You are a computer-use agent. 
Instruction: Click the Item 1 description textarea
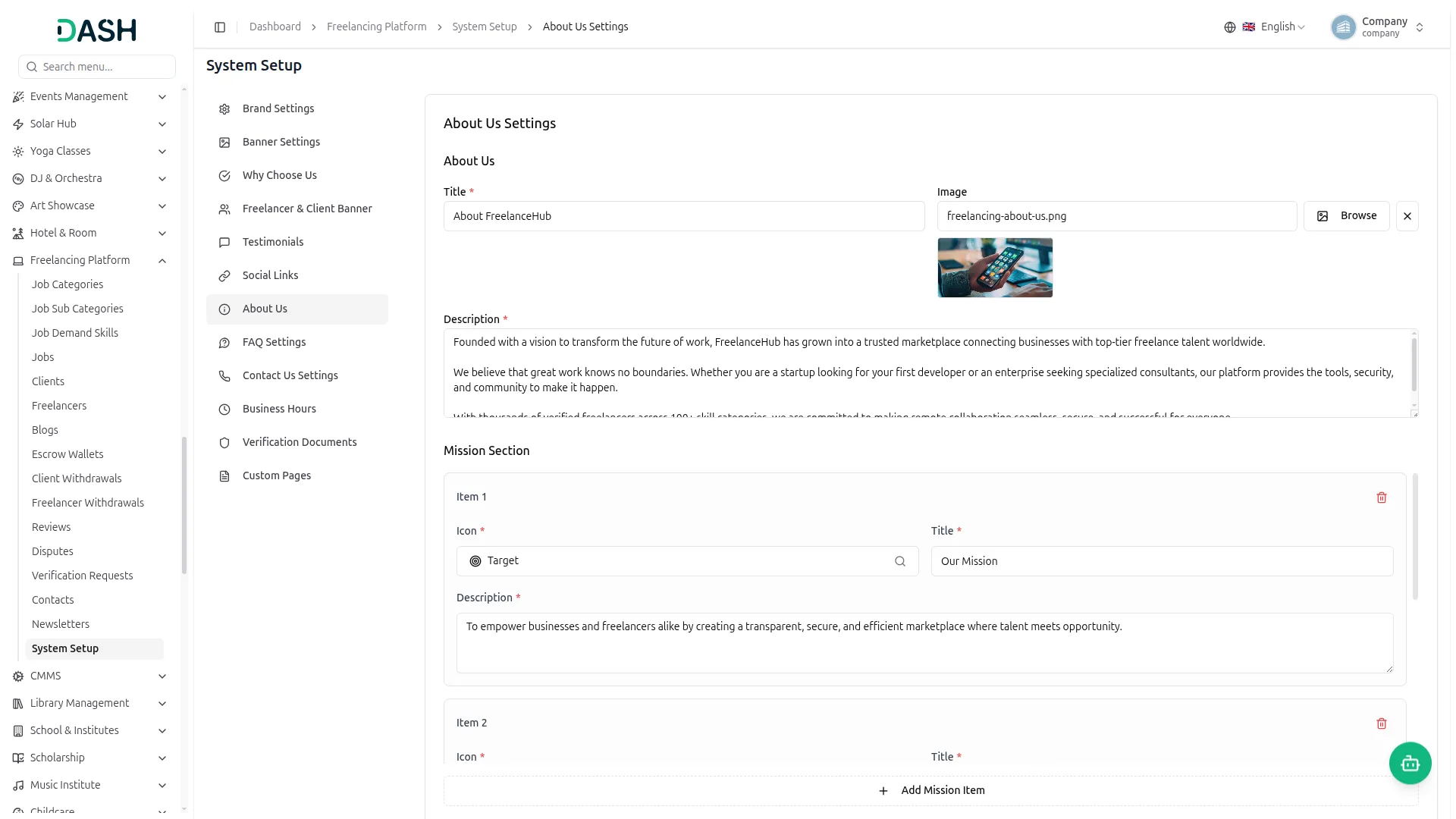click(x=925, y=643)
